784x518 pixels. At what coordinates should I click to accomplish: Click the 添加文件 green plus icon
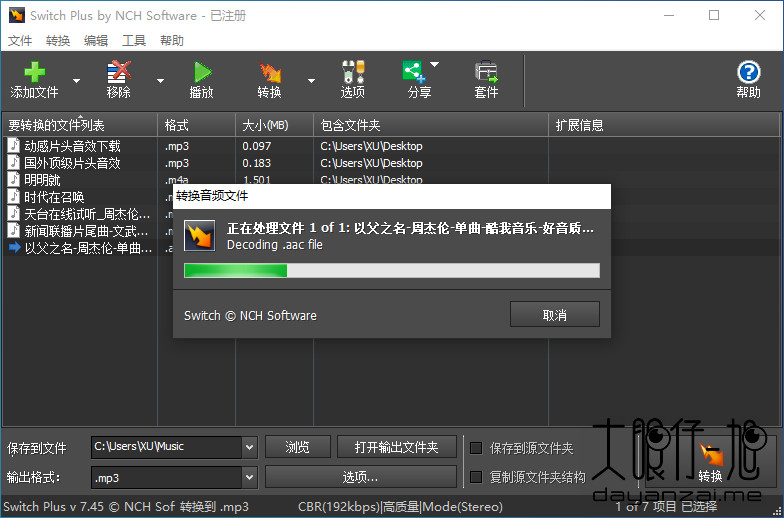coord(35,72)
